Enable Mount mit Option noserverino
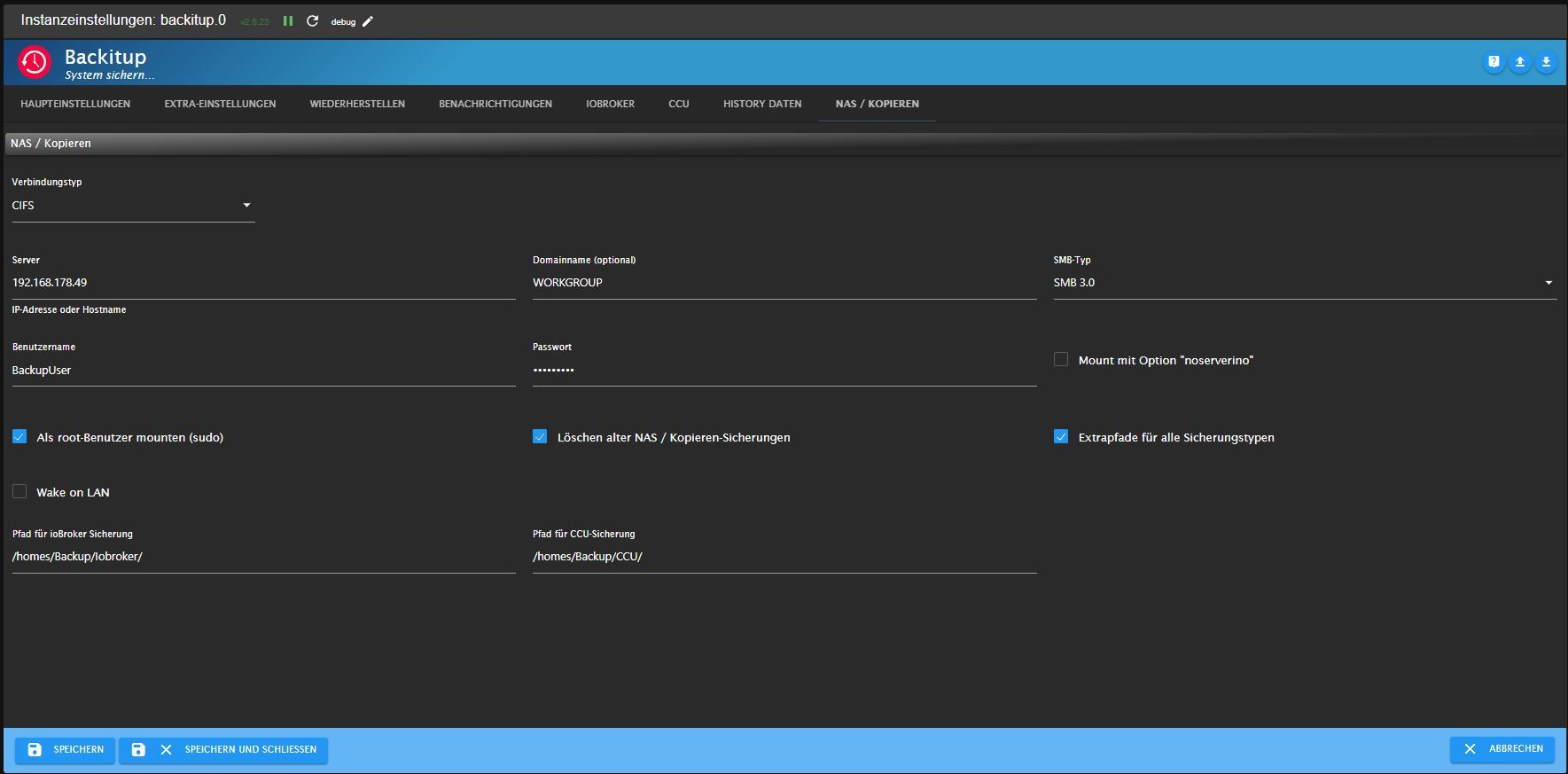1568x774 pixels. 1060,360
